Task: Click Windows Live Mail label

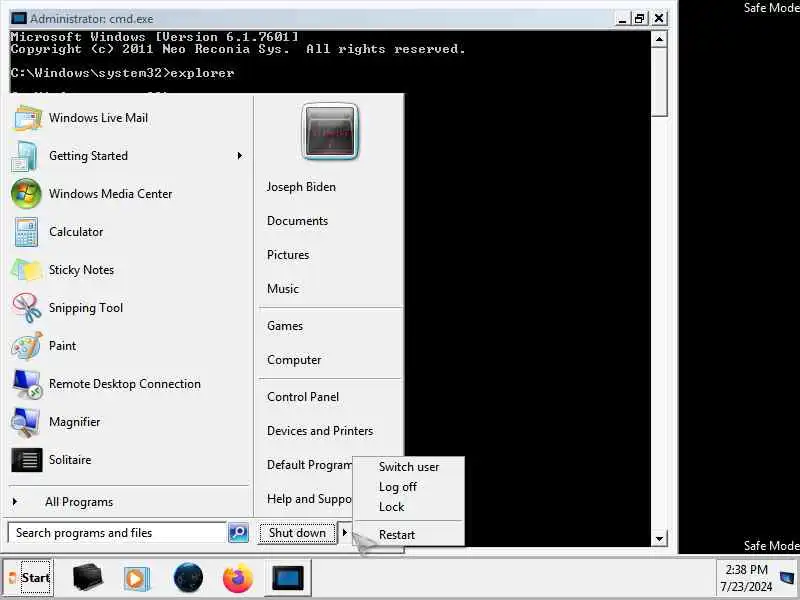Action: point(98,118)
